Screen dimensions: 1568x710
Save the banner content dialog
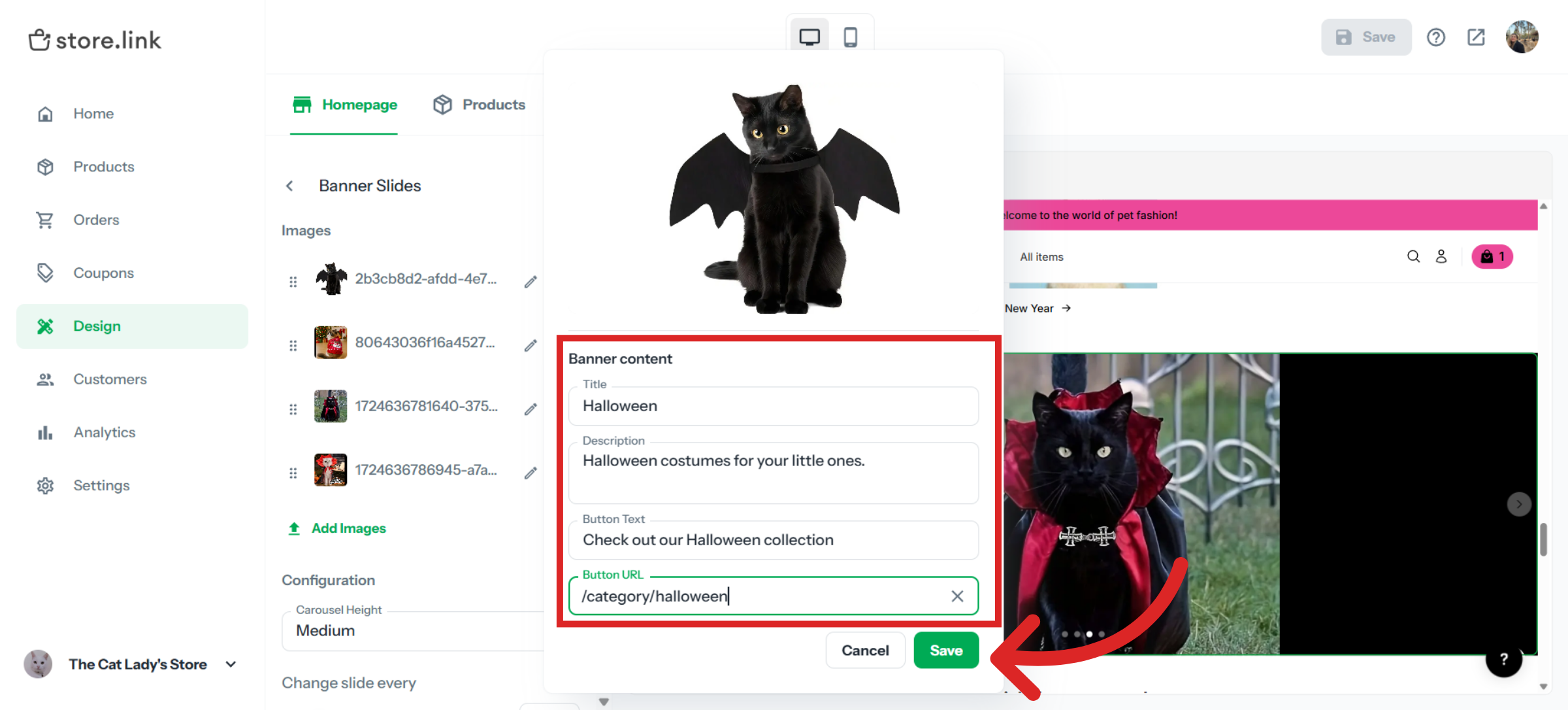click(x=946, y=651)
